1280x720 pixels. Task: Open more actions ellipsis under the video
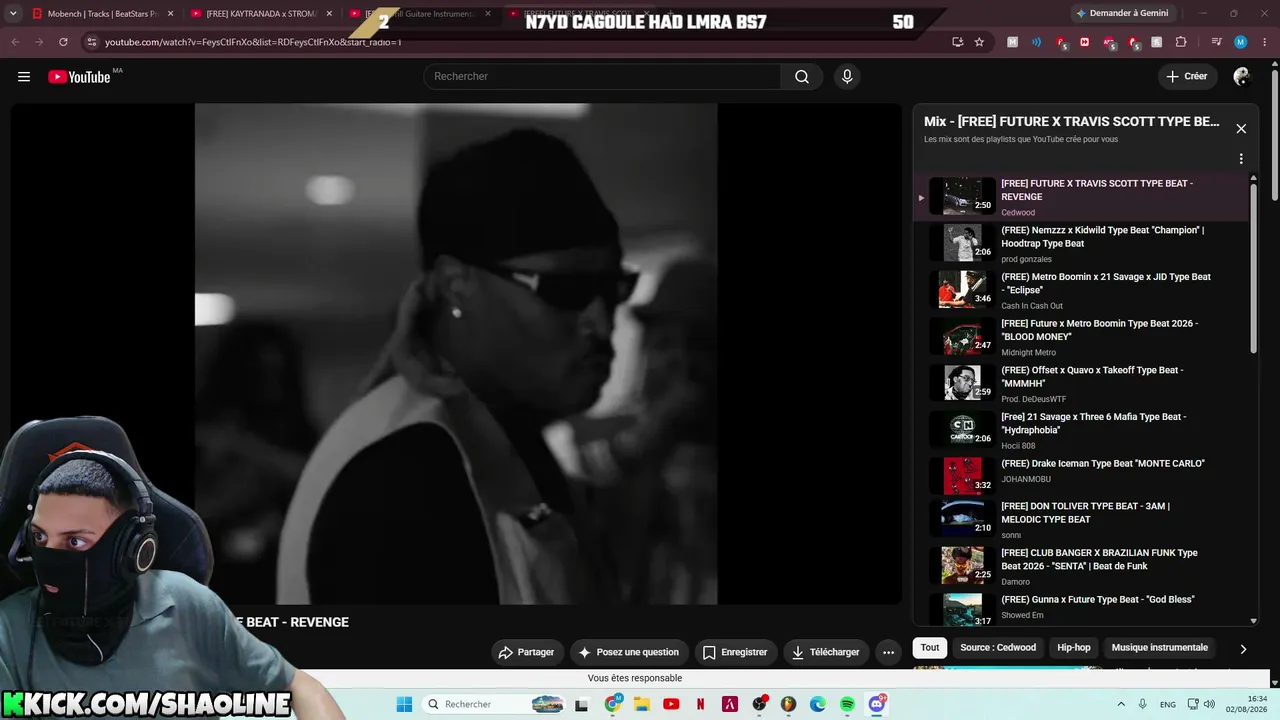888,652
